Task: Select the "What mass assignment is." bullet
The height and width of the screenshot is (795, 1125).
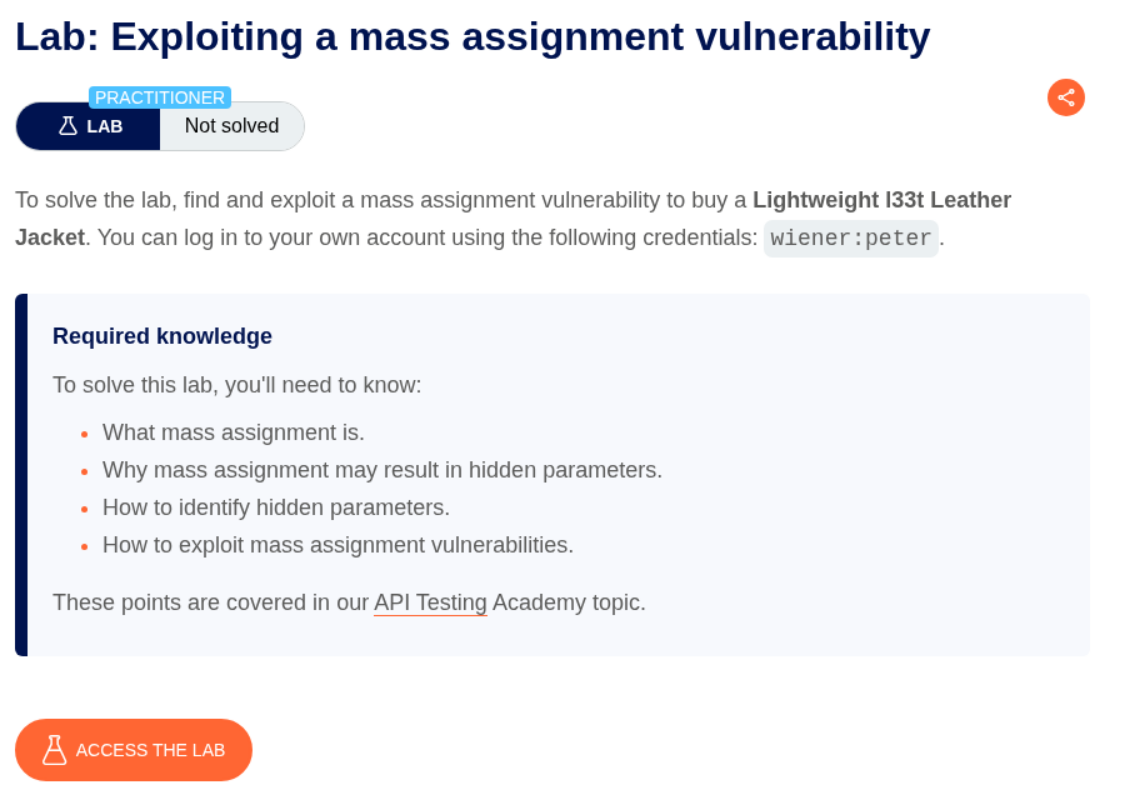Action: click(x=233, y=433)
